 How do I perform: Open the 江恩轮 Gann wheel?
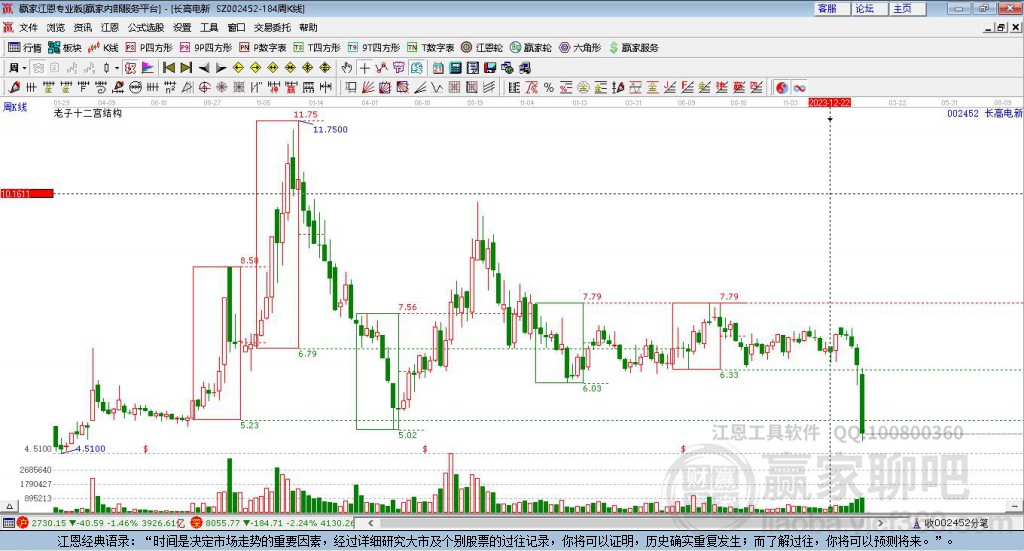[482, 48]
